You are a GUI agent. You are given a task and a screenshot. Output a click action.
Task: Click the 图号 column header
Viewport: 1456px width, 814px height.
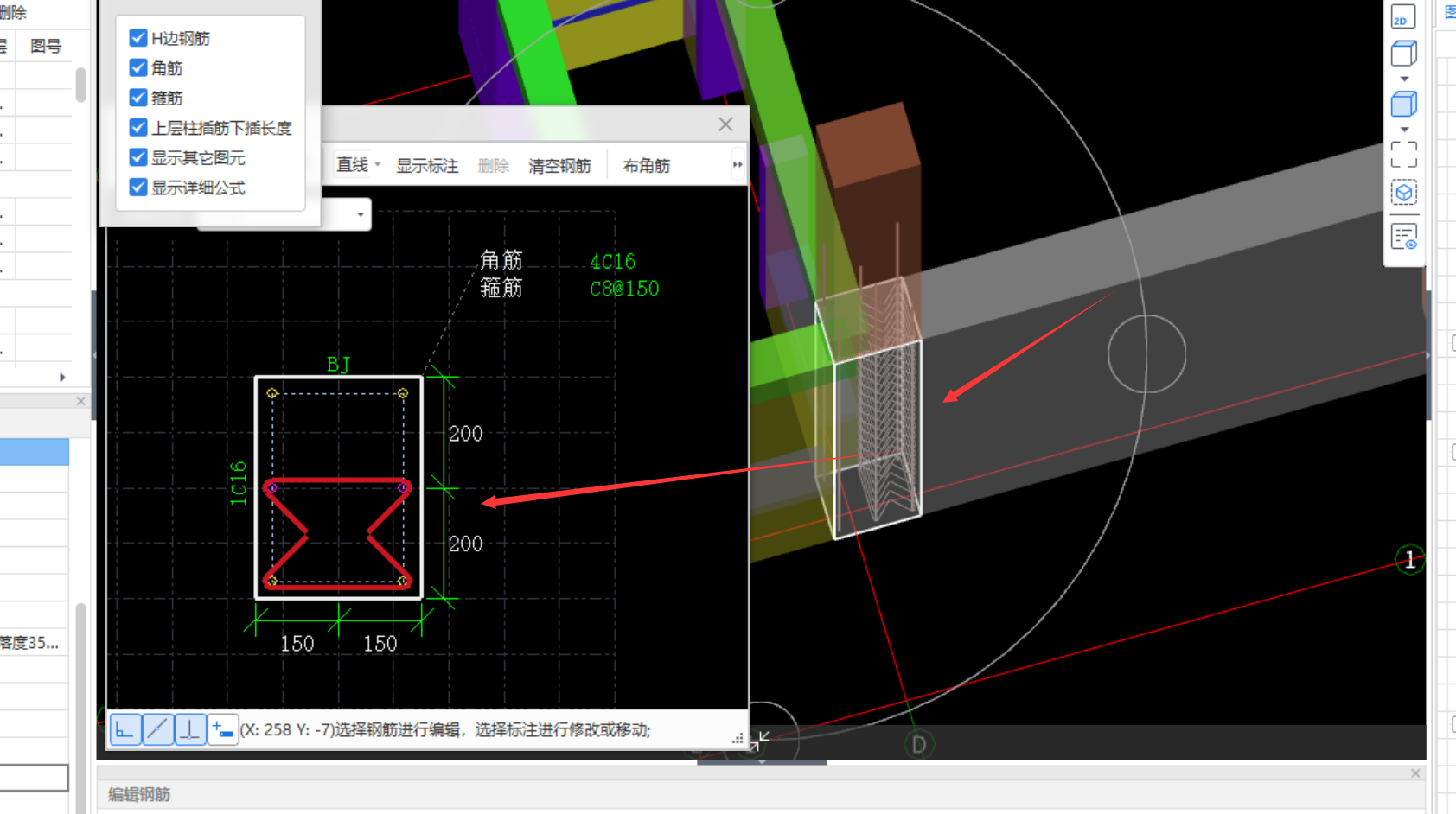(x=46, y=46)
